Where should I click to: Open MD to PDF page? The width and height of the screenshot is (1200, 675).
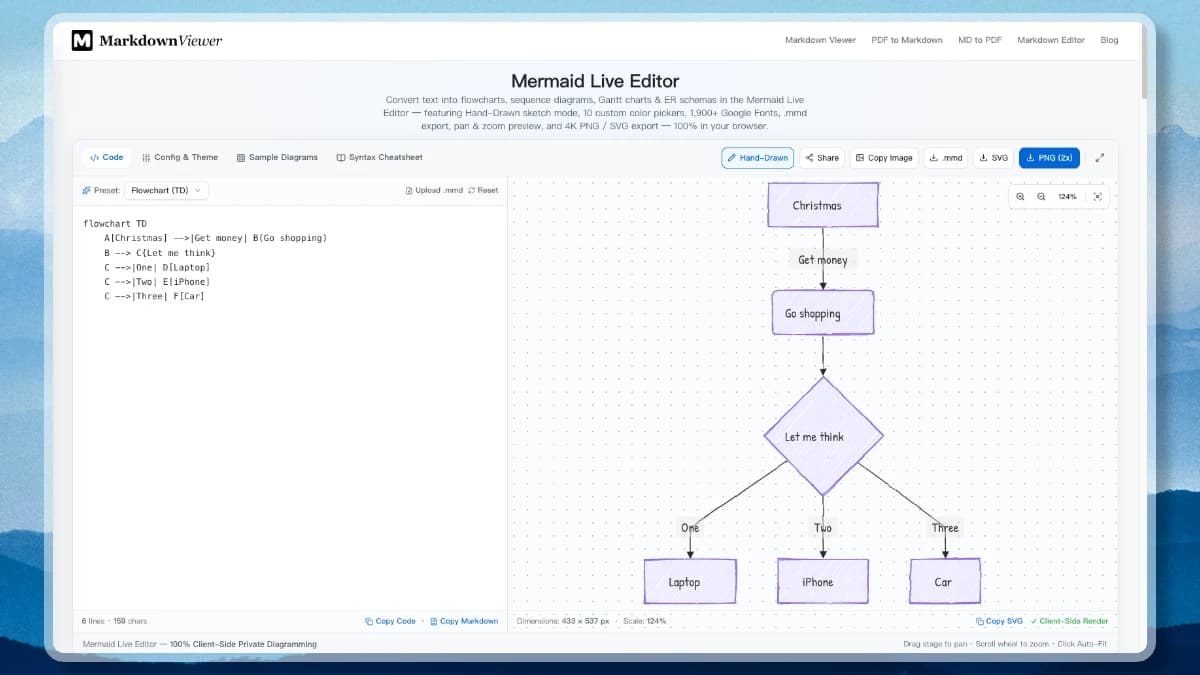(980, 40)
